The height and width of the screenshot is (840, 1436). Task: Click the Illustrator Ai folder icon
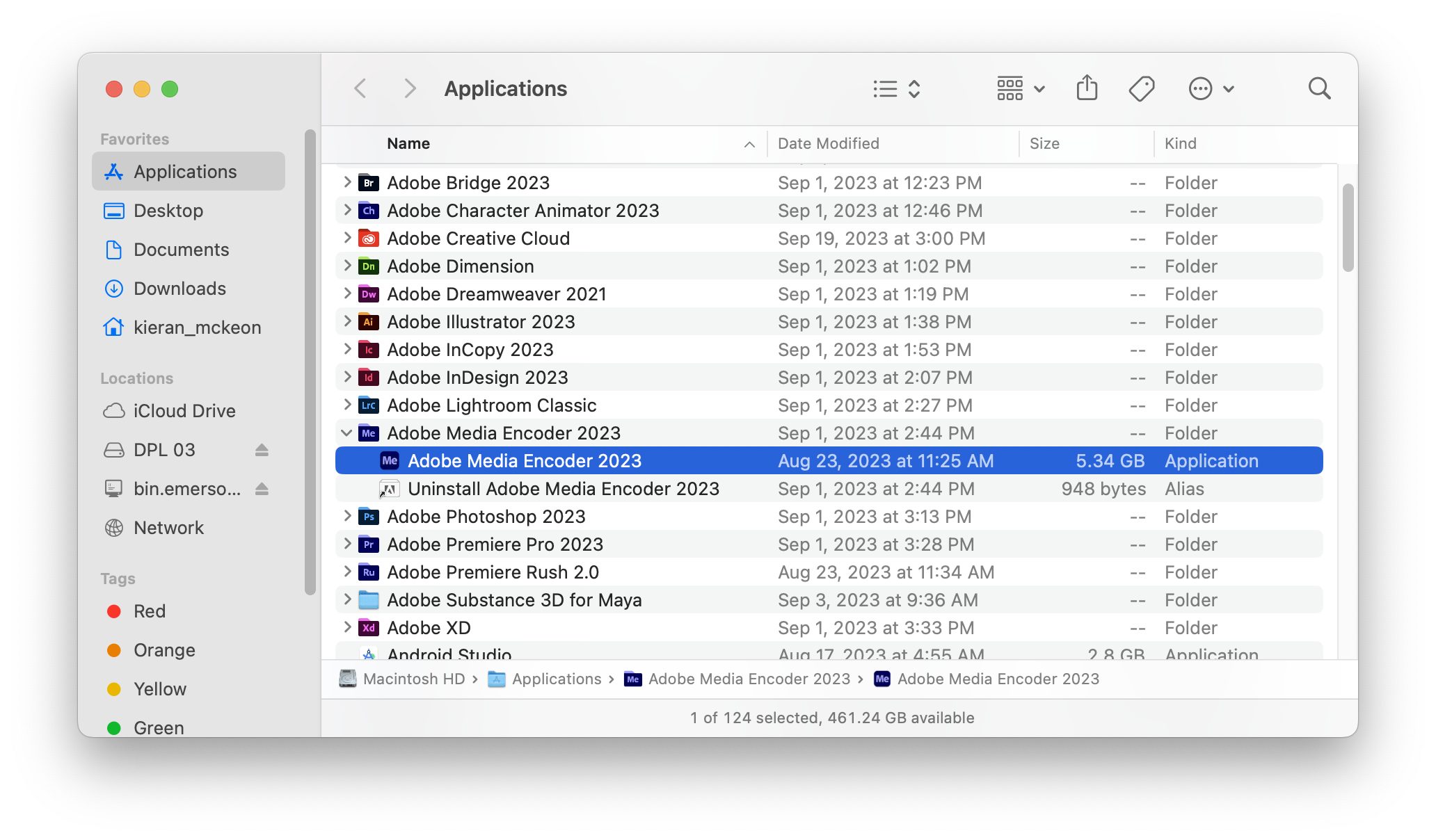(x=369, y=322)
